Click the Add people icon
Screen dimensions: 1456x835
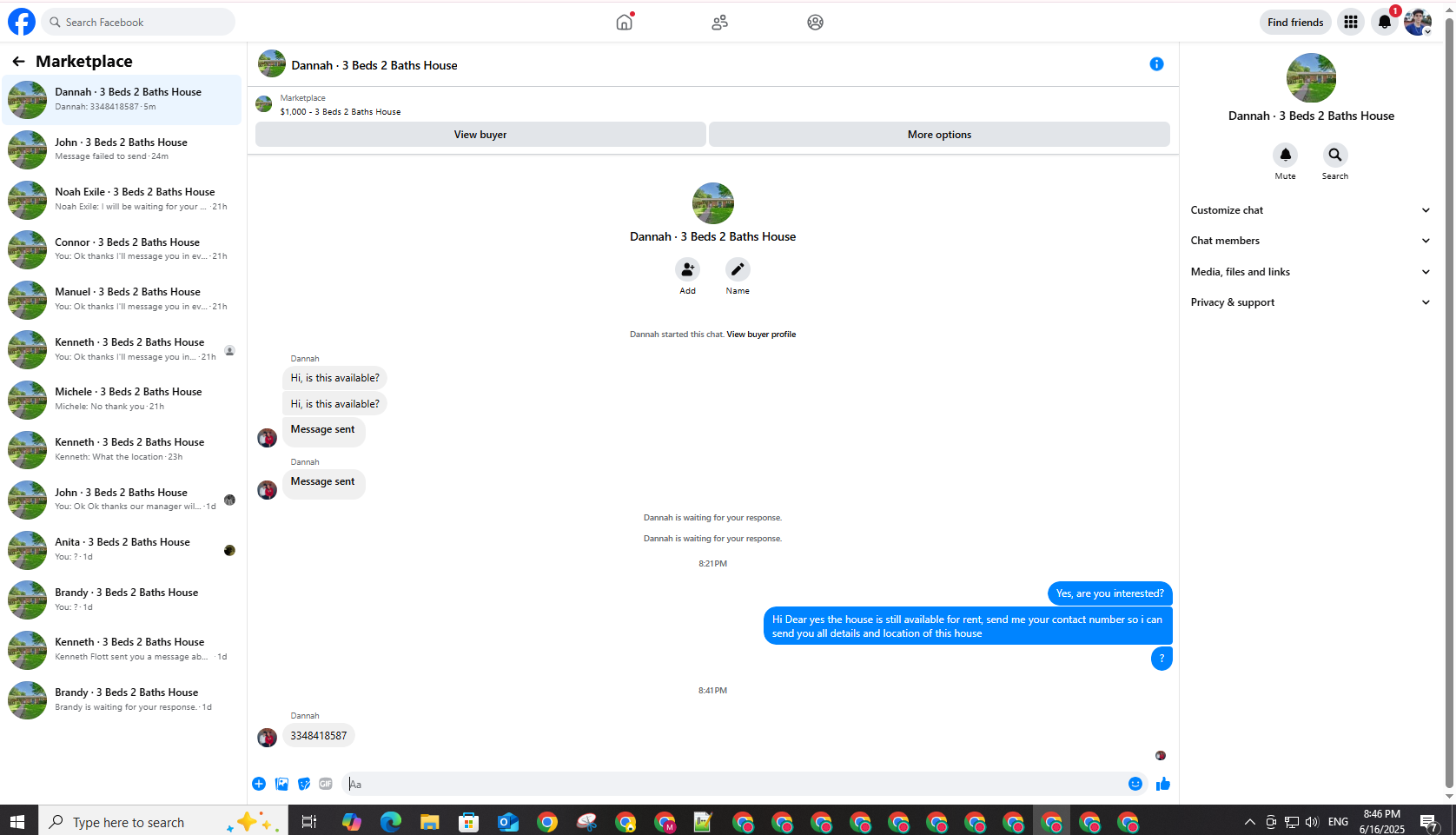[x=687, y=269]
